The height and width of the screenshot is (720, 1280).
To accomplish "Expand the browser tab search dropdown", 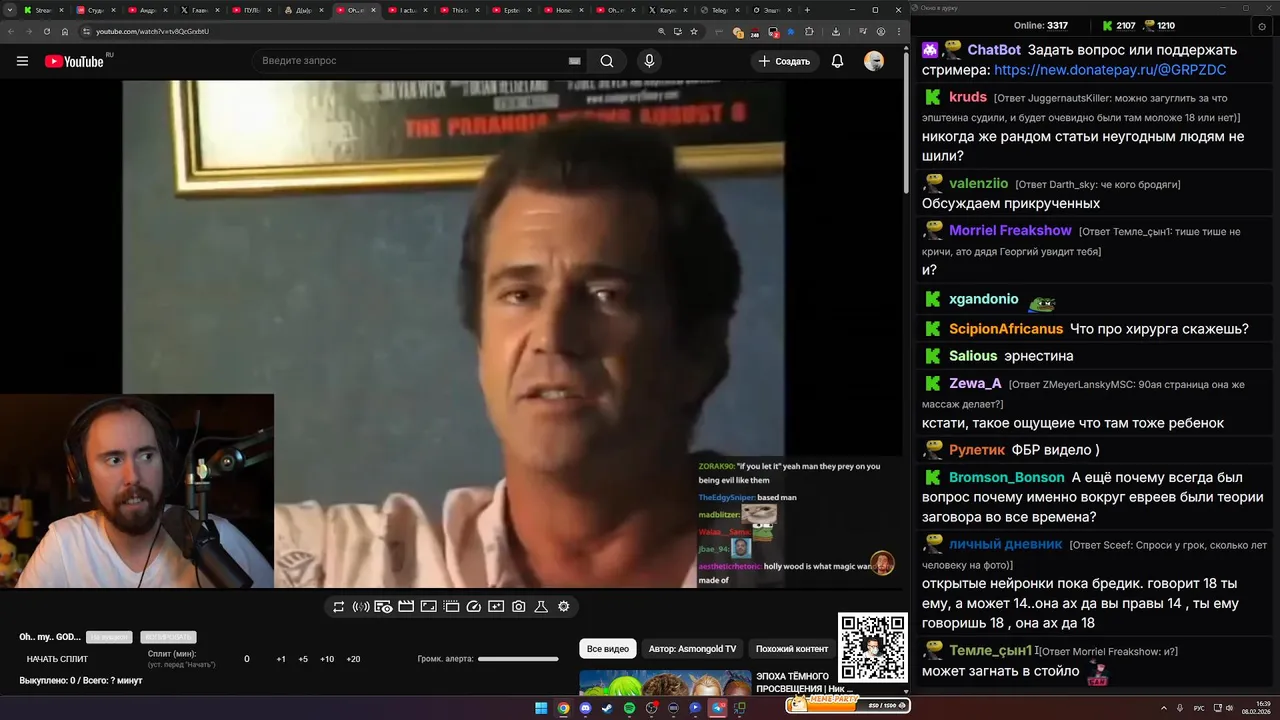I will 8,10.
